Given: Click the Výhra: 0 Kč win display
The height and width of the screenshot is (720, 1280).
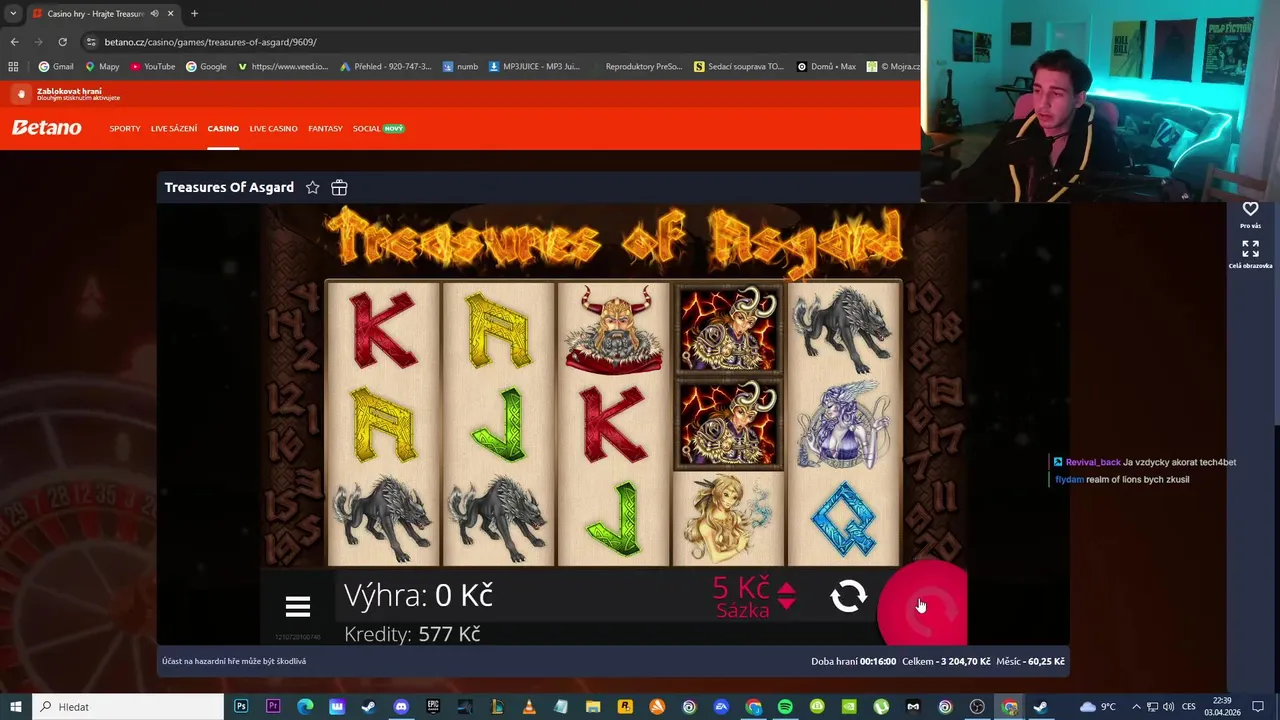Looking at the screenshot, I should click(x=418, y=596).
